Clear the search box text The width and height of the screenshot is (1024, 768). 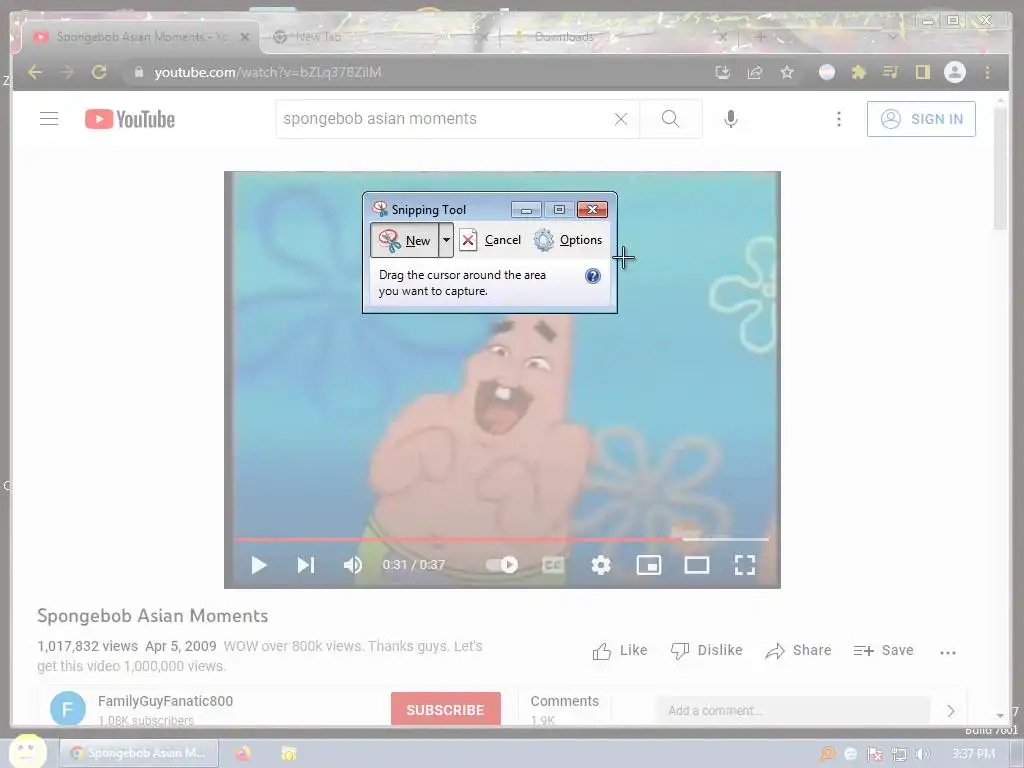[x=621, y=119]
